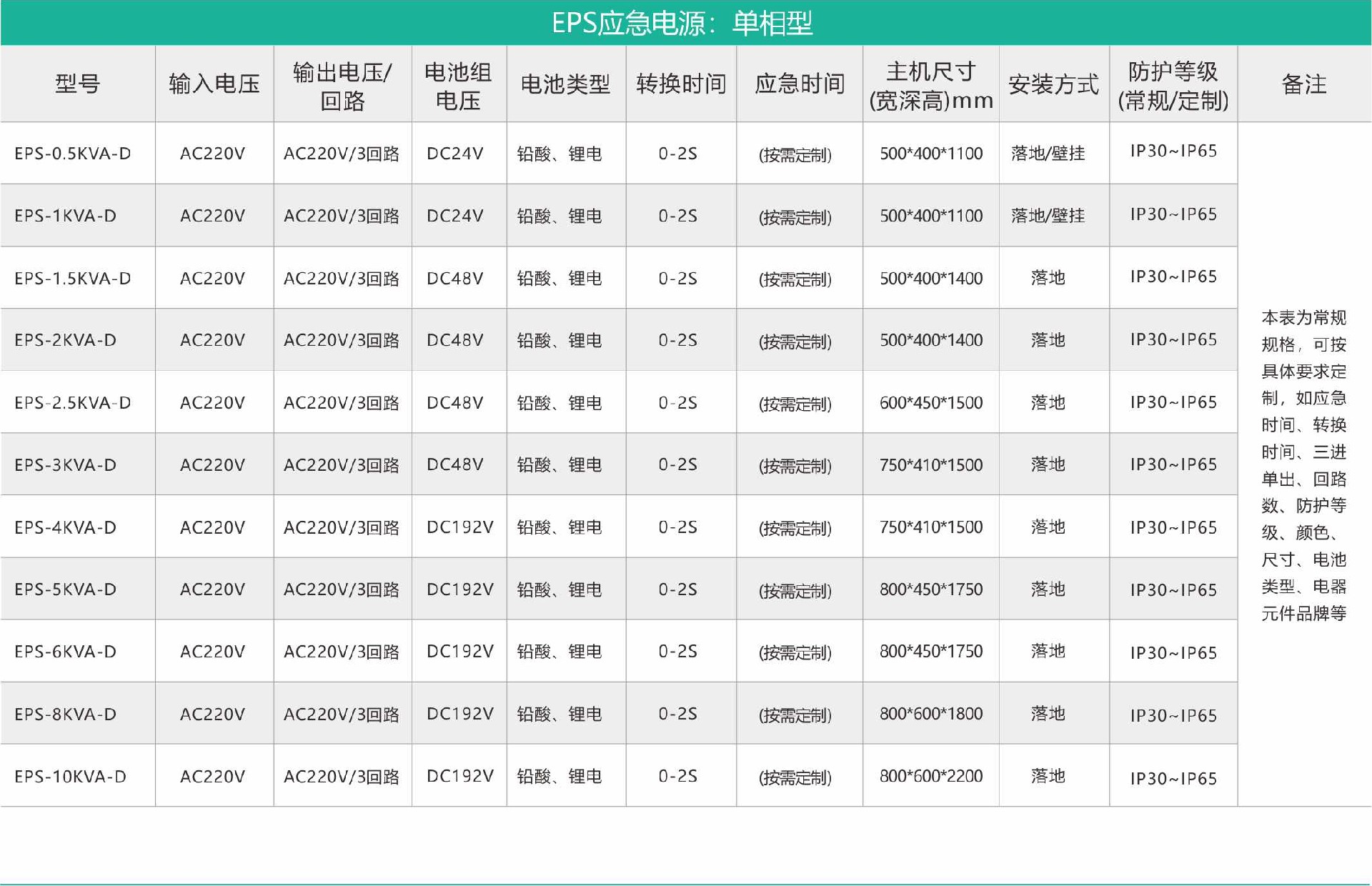Click the EPS应急电源 单相型 title banner

[x=686, y=23]
